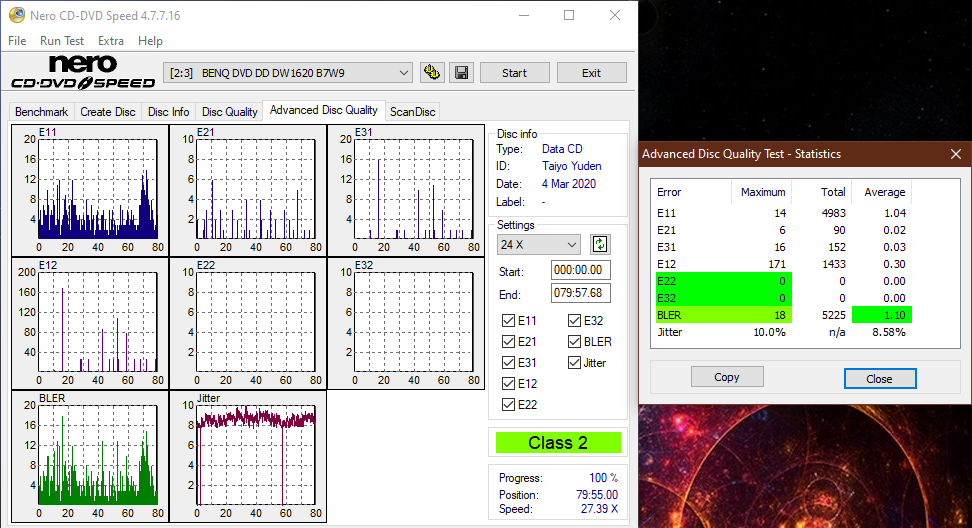This screenshot has width=972, height=528.
Task: Click the position value 79:55.00
Action: pos(597,495)
